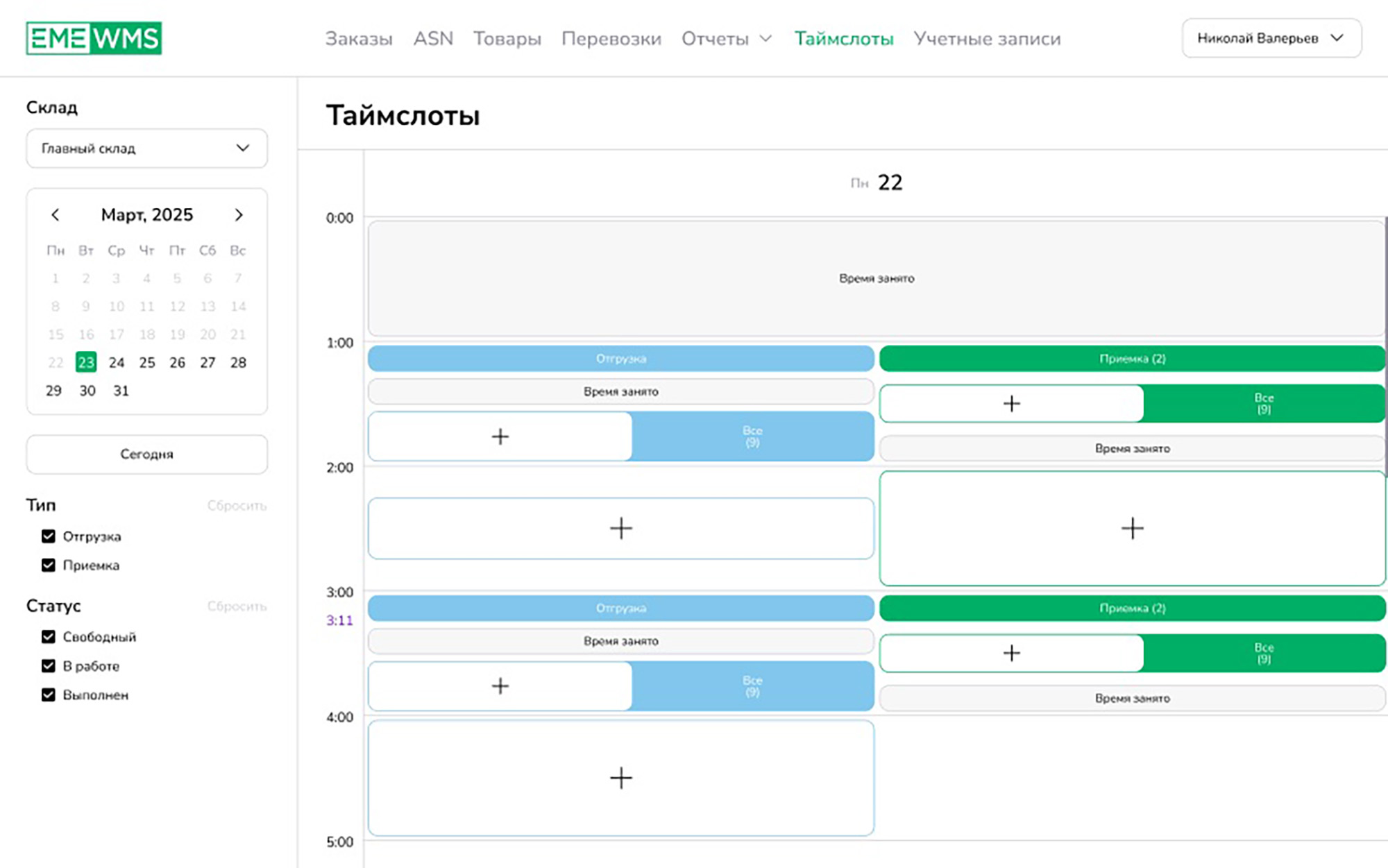1388x868 pixels.
Task: Expand the Отчеты menu dropdown
Action: tap(726, 39)
